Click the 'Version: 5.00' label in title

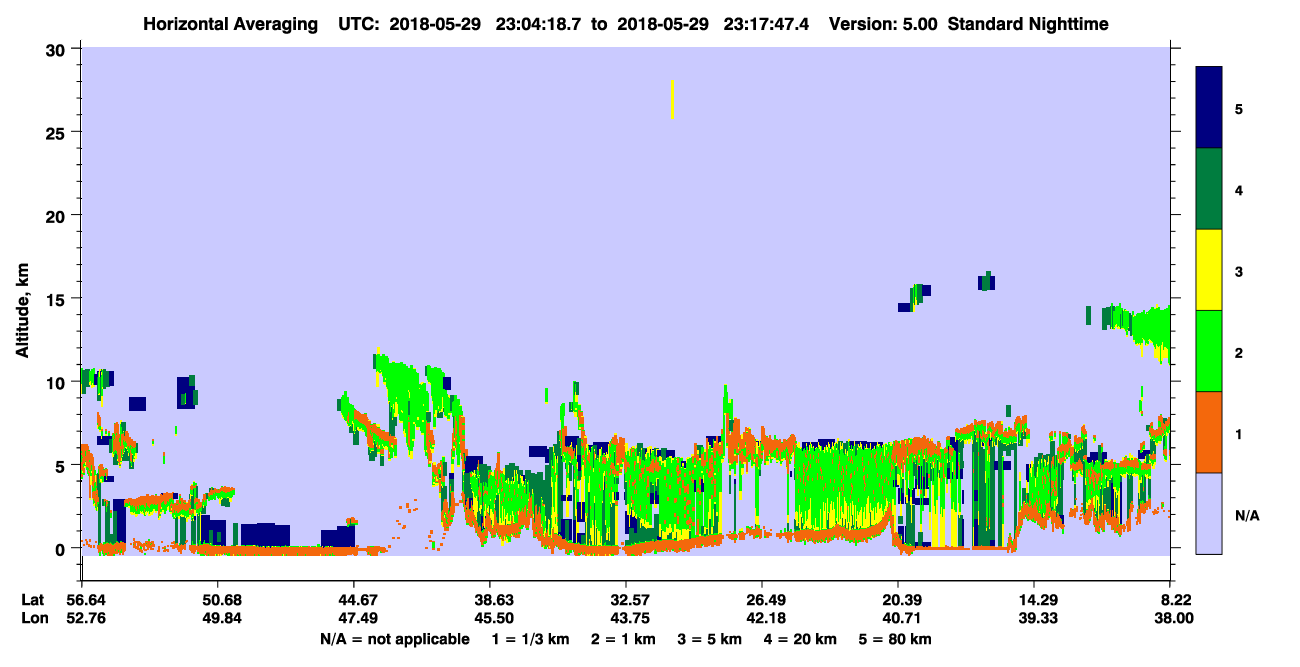(x=883, y=23)
